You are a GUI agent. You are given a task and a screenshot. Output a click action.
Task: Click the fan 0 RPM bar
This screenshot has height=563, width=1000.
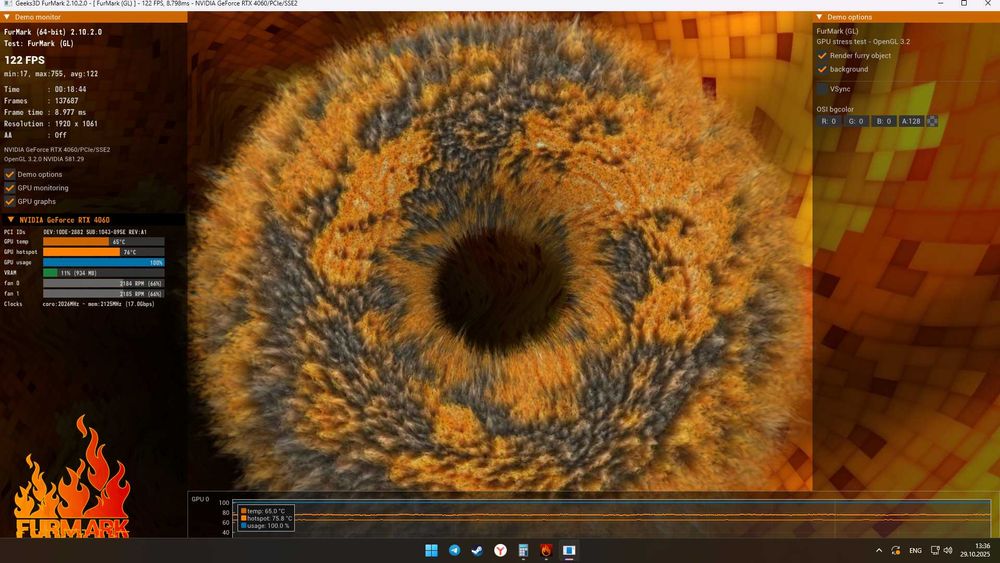click(103, 283)
